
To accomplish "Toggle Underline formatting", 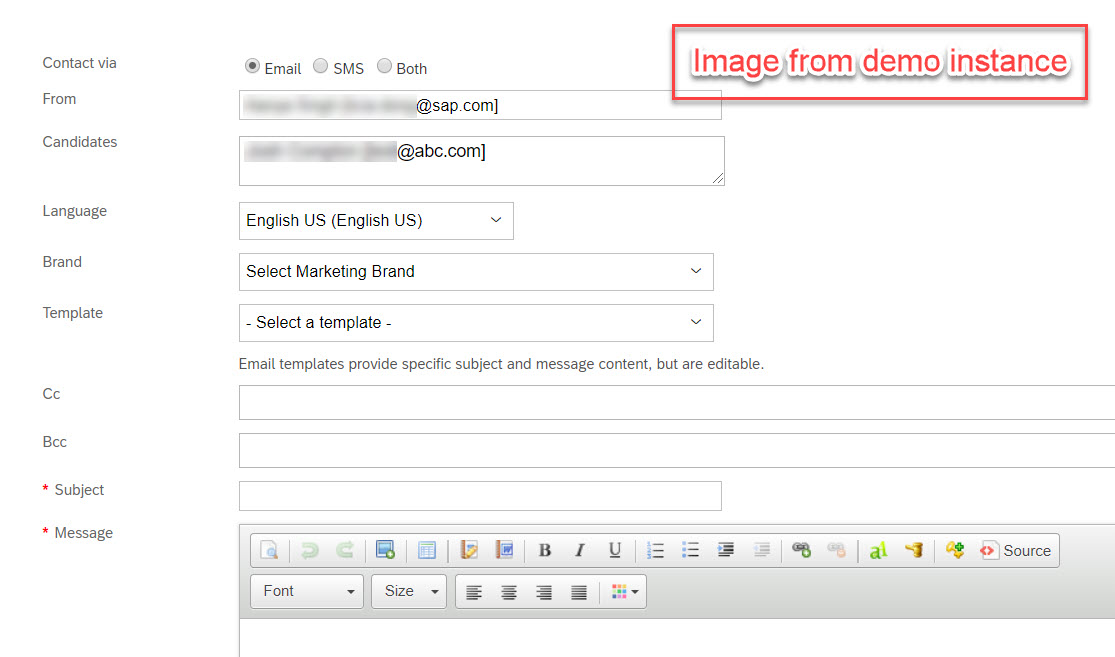I will click(615, 550).
